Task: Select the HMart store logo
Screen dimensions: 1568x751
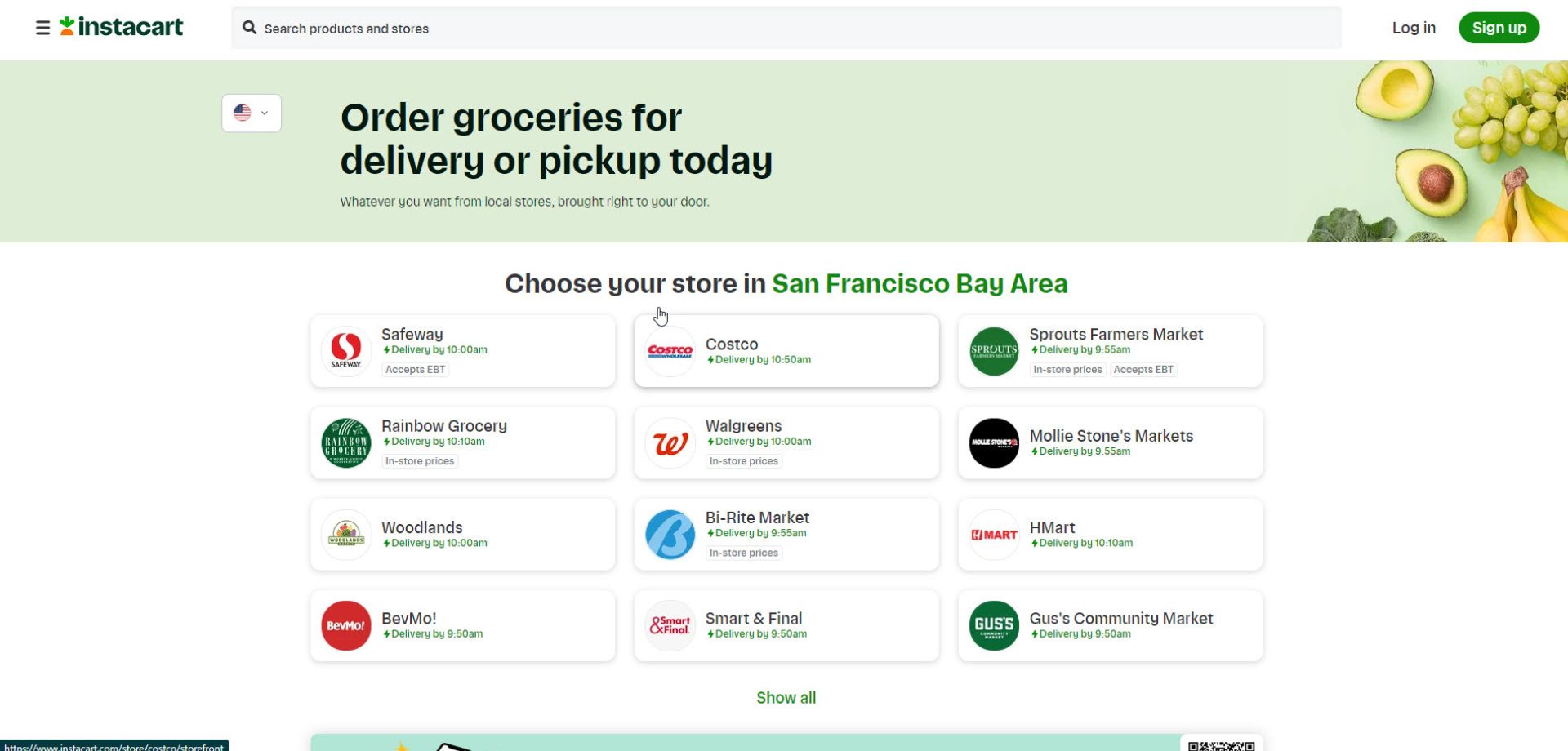Action: coord(993,534)
